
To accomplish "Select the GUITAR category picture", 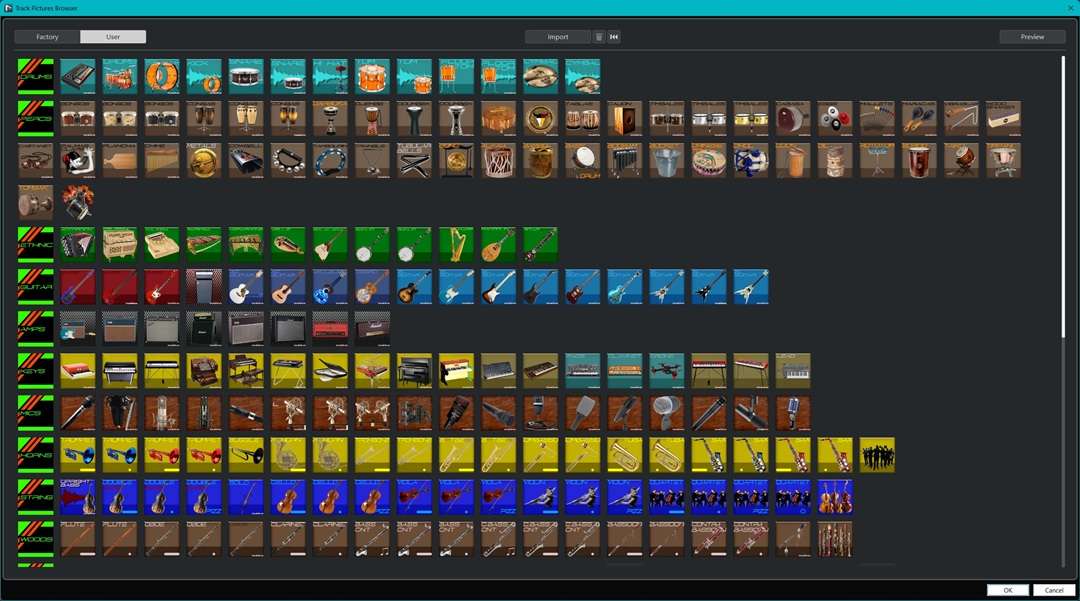I will click(36, 286).
